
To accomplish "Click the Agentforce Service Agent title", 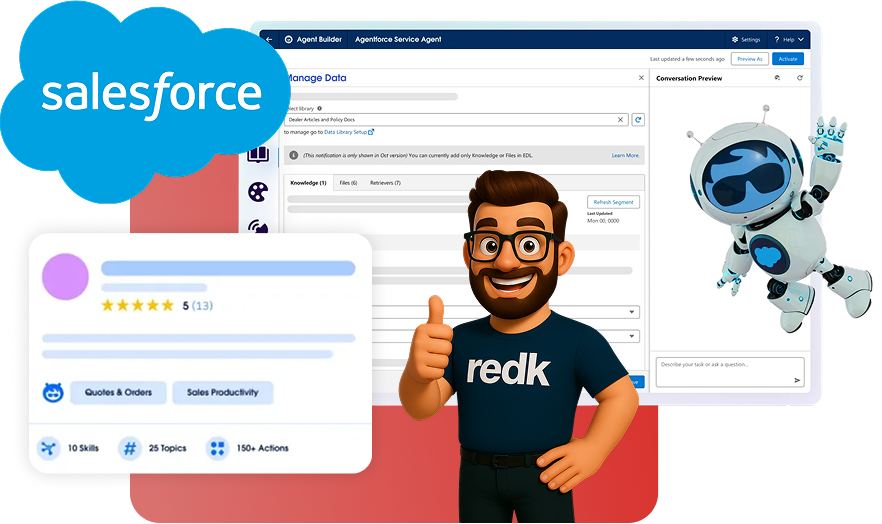I will (x=398, y=39).
